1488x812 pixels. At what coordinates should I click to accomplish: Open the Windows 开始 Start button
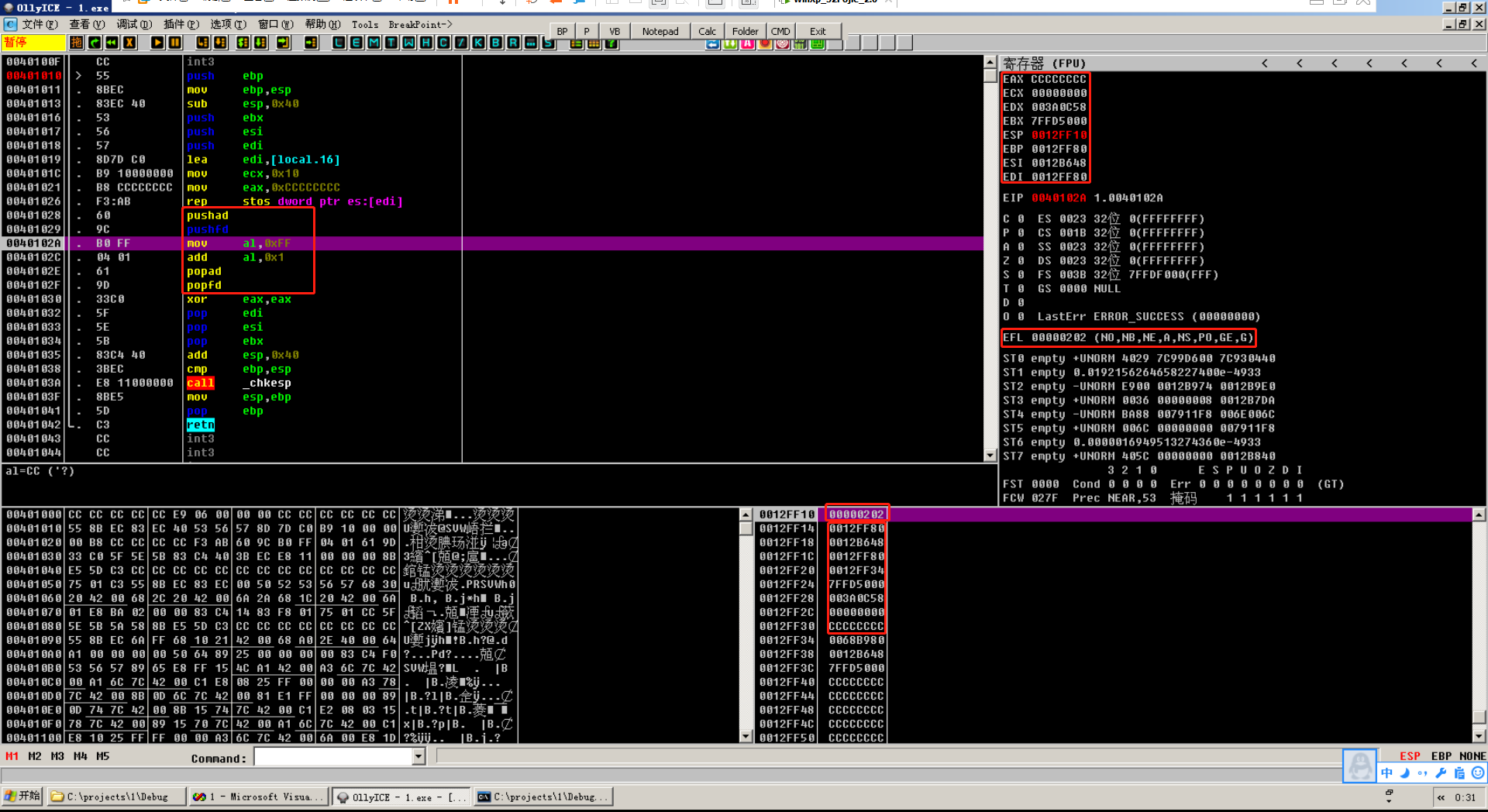point(22,797)
